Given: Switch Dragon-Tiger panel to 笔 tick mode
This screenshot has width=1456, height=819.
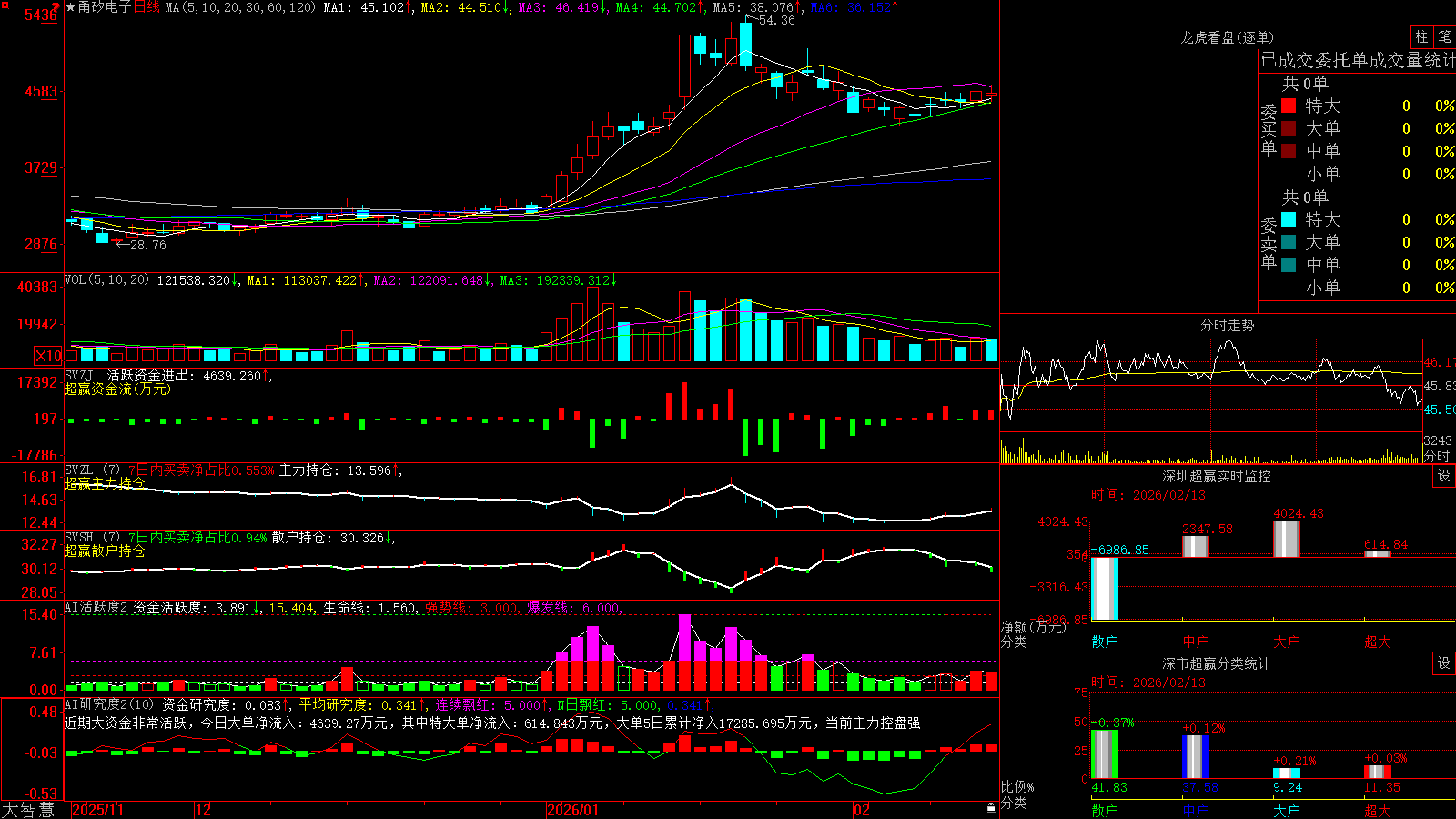Looking at the screenshot, I should [1445, 37].
